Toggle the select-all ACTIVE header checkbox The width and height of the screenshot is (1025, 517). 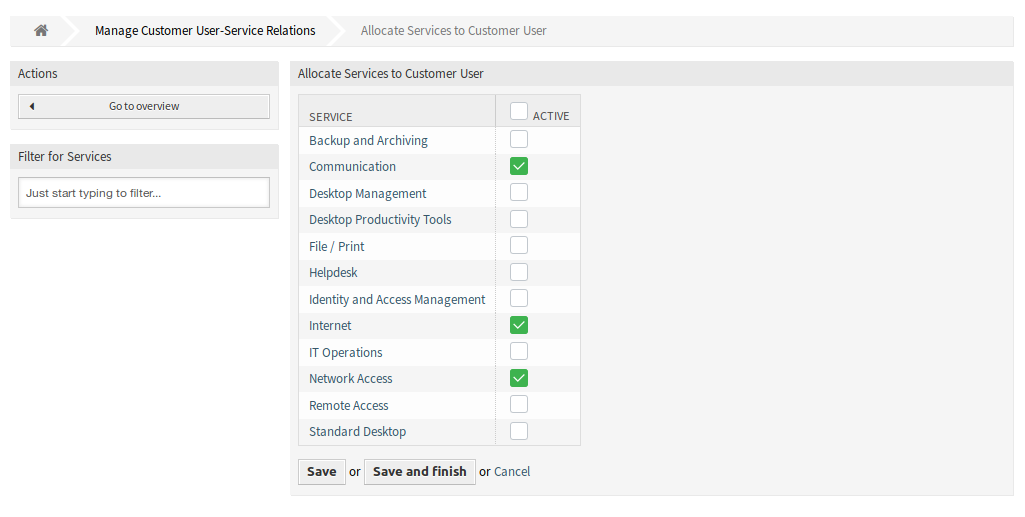click(x=518, y=111)
